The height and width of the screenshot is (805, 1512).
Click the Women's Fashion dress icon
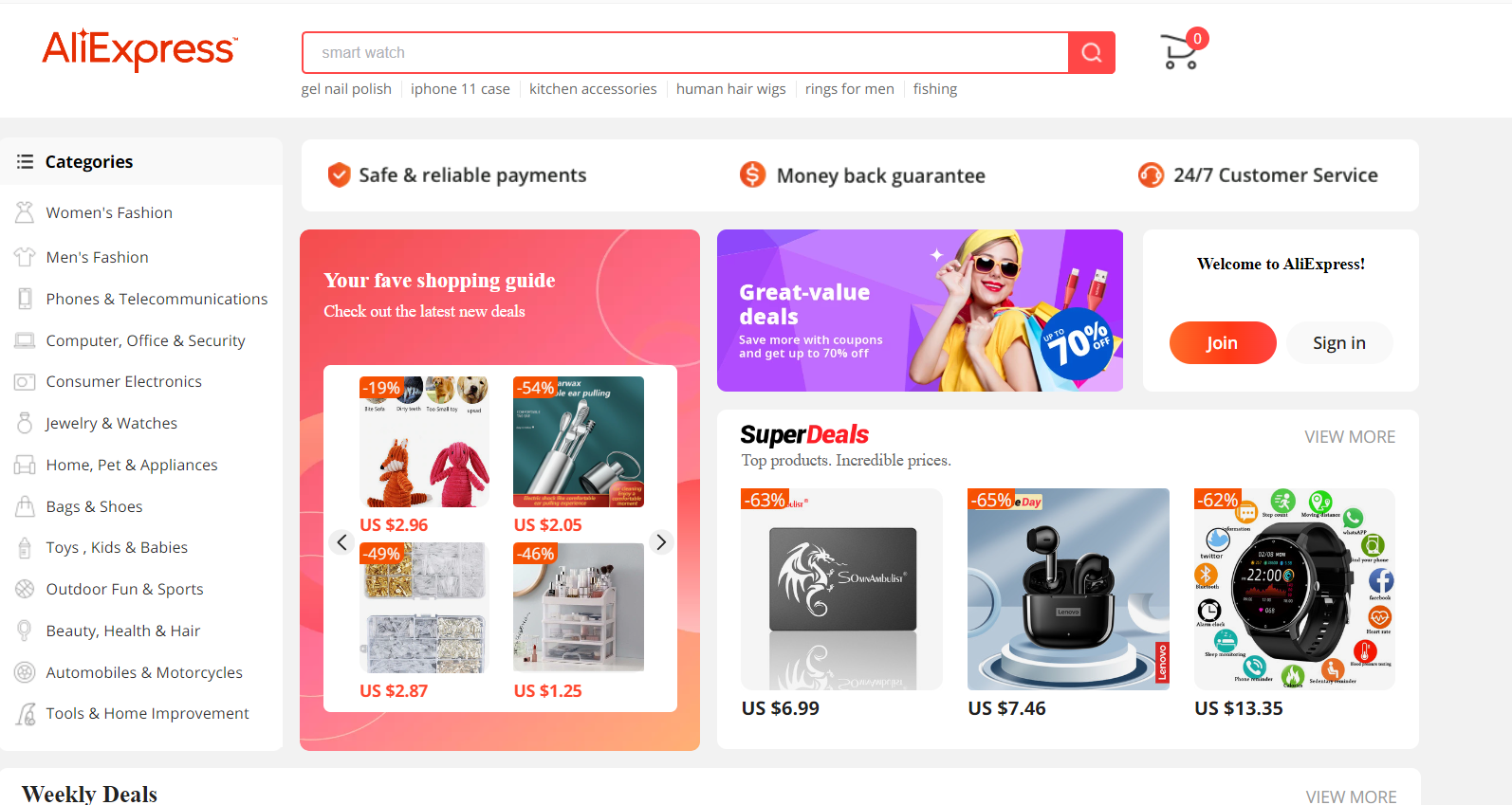[25, 212]
